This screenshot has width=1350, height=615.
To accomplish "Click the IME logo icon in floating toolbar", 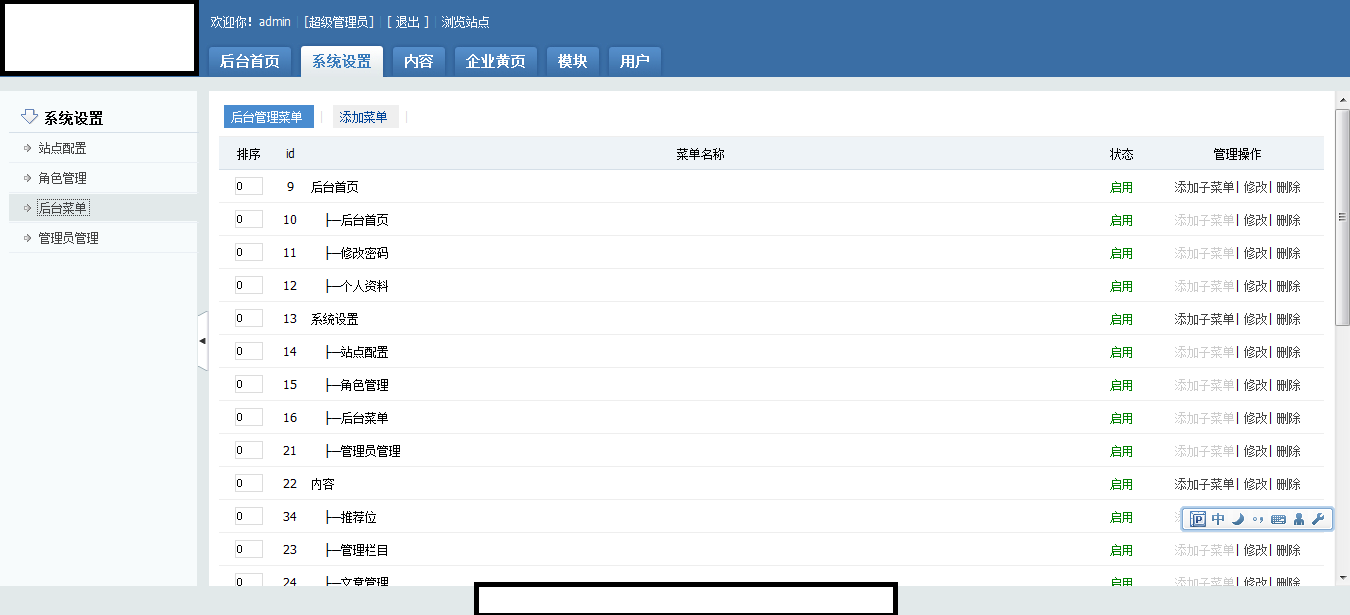I will 1198,519.
